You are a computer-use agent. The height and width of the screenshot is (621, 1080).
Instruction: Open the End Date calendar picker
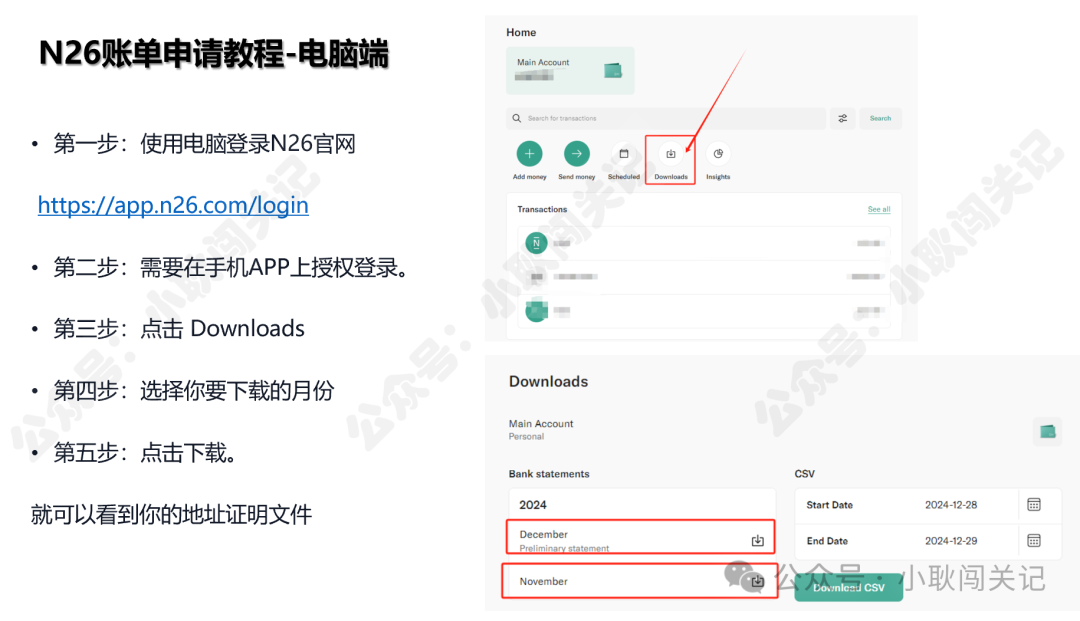point(1034,540)
